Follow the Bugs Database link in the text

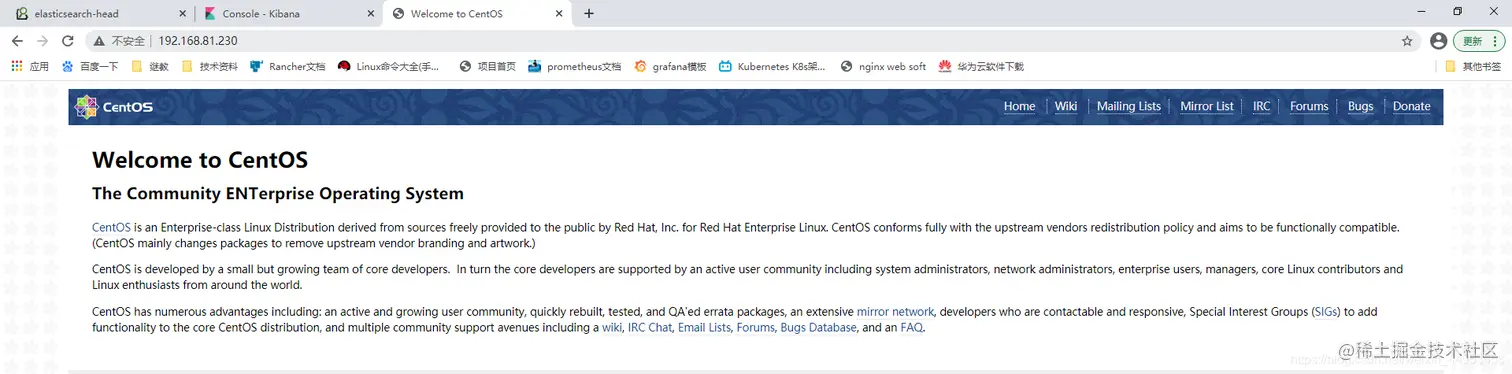818,328
